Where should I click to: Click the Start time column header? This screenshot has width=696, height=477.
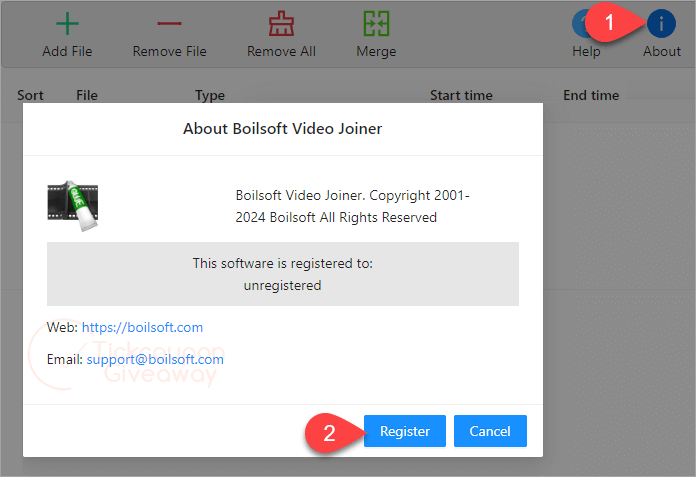click(461, 95)
